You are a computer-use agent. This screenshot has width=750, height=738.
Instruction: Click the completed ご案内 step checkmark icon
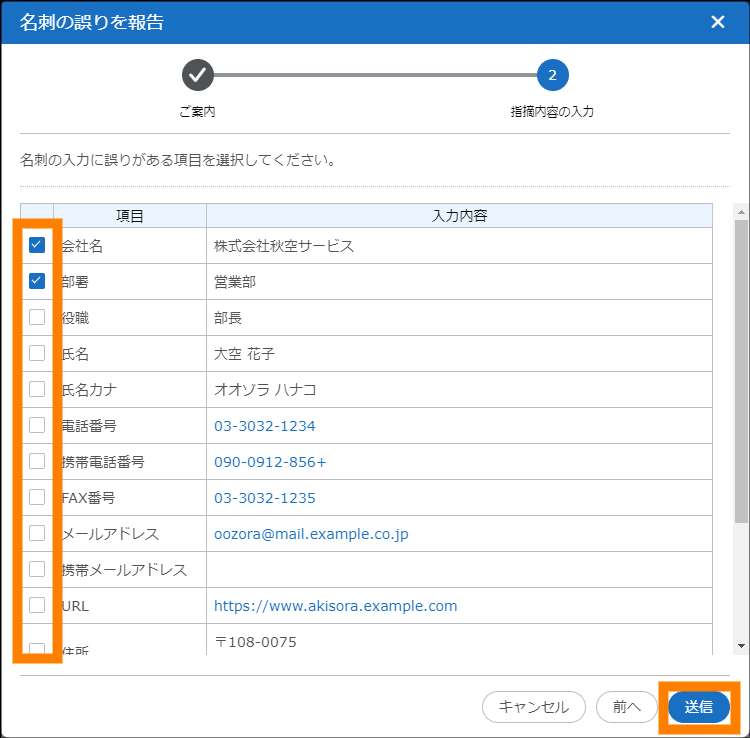click(x=198, y=75)
